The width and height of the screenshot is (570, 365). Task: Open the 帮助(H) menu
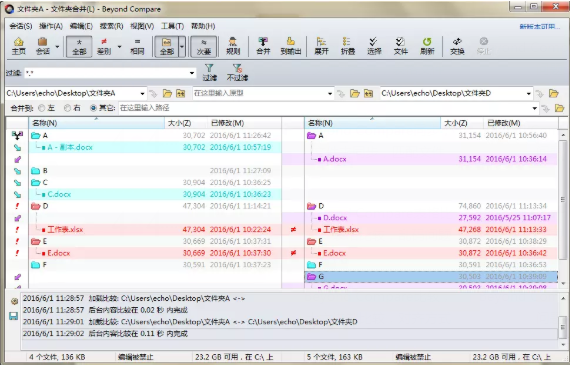point(203,26)
